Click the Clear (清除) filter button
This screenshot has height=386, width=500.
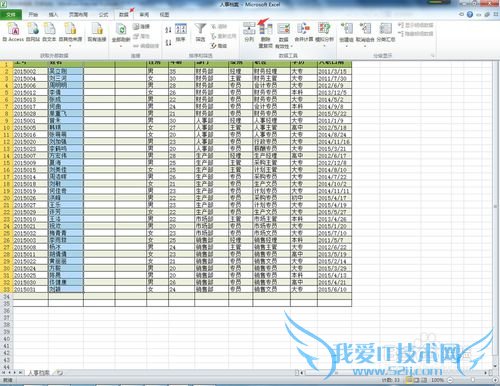pos(219,26)
